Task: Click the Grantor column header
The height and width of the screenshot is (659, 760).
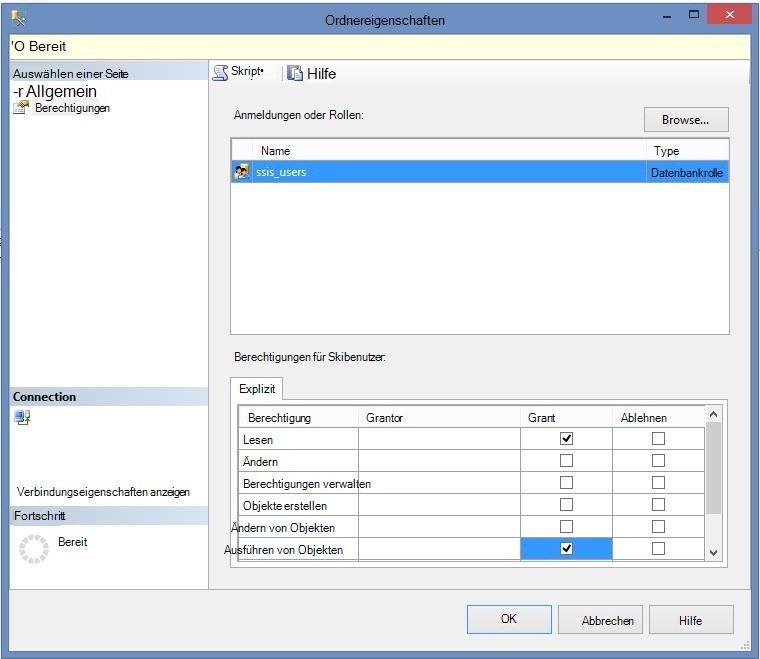Action: (x=439, y=418)
